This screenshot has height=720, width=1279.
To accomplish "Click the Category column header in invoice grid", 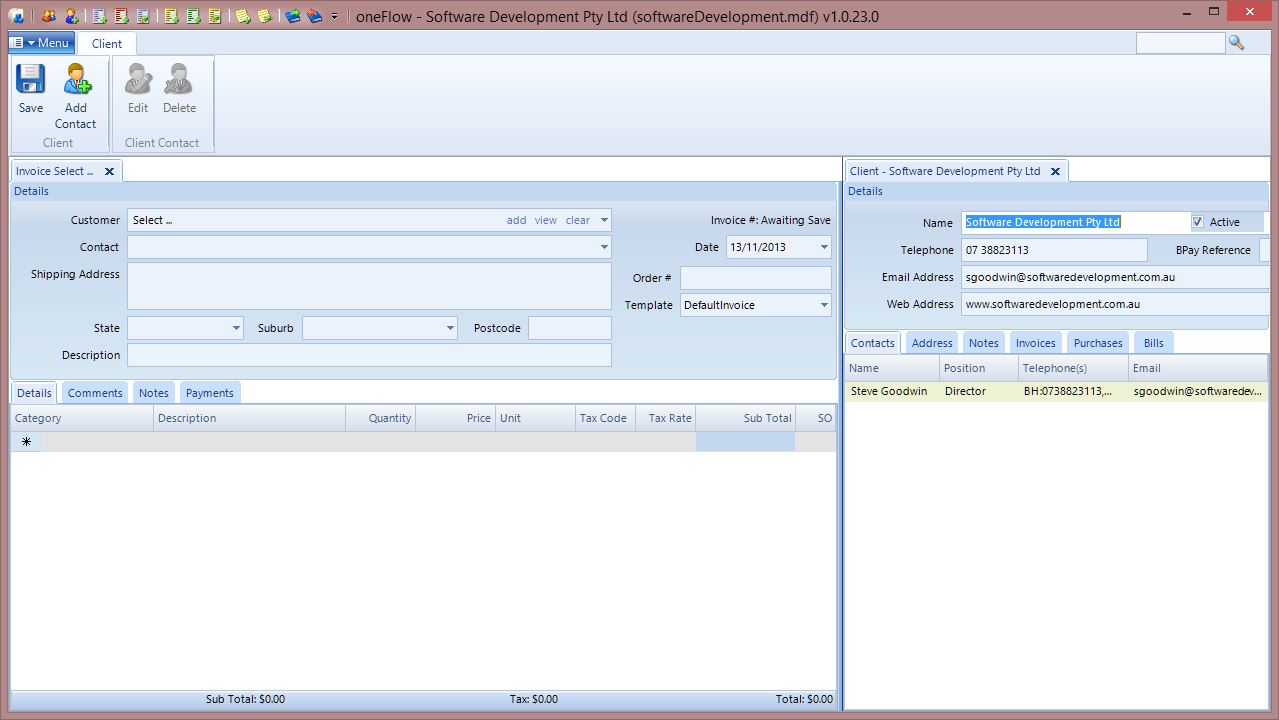I will coord(82,418).
